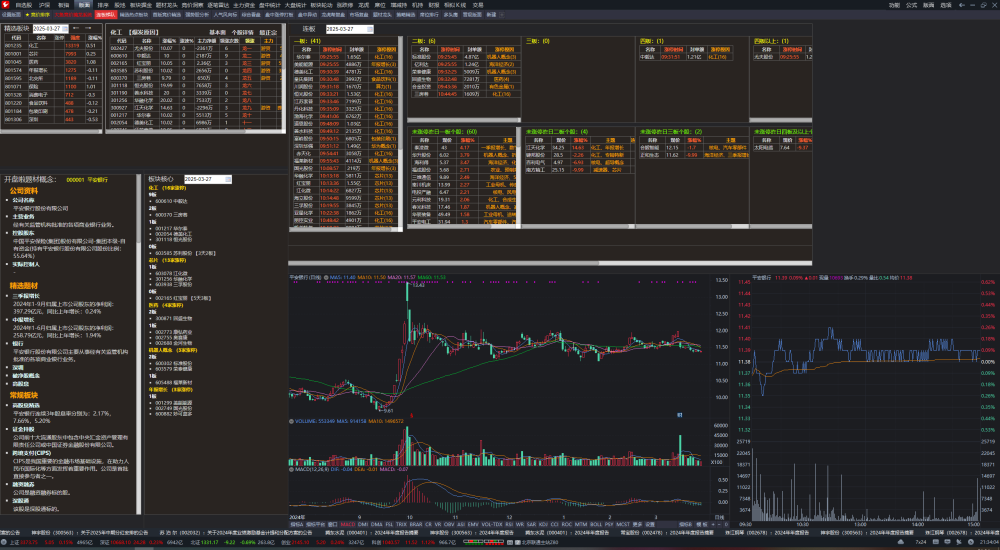This screenshot has width=1000, height=550.
Task: Click the plus zoom icon under K-line chart
Action: coord(713,524)
